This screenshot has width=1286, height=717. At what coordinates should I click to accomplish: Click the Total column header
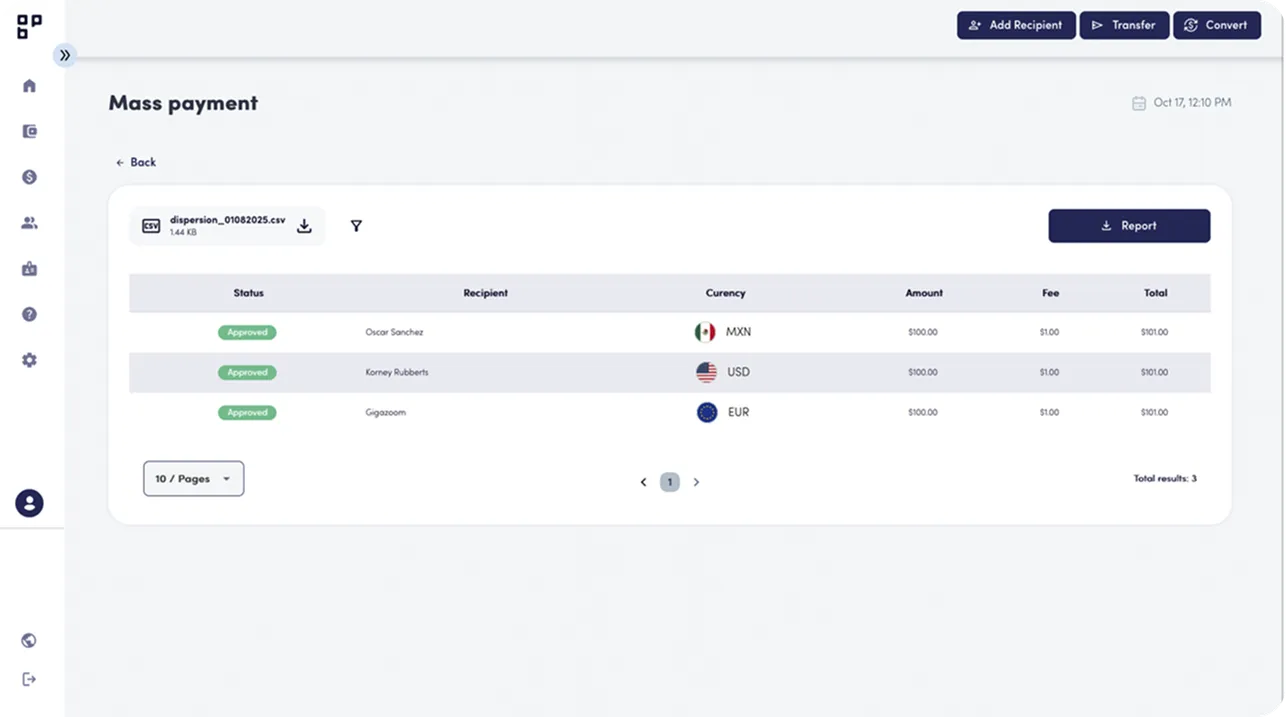pos(1155,293)
